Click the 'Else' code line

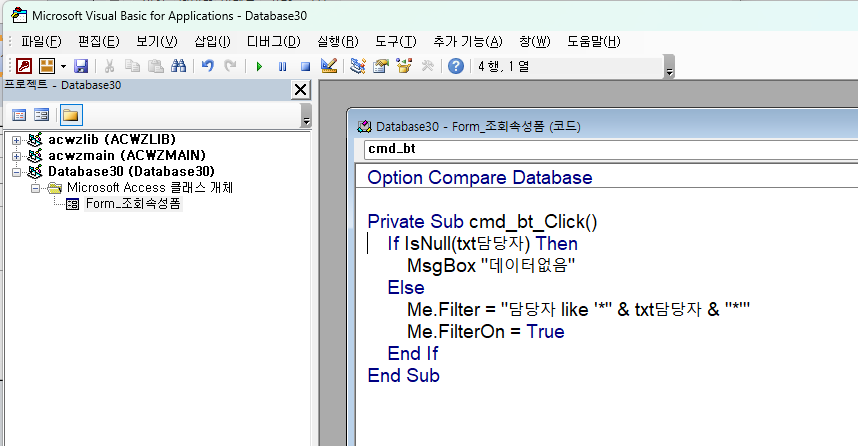[x=405, y=288]
